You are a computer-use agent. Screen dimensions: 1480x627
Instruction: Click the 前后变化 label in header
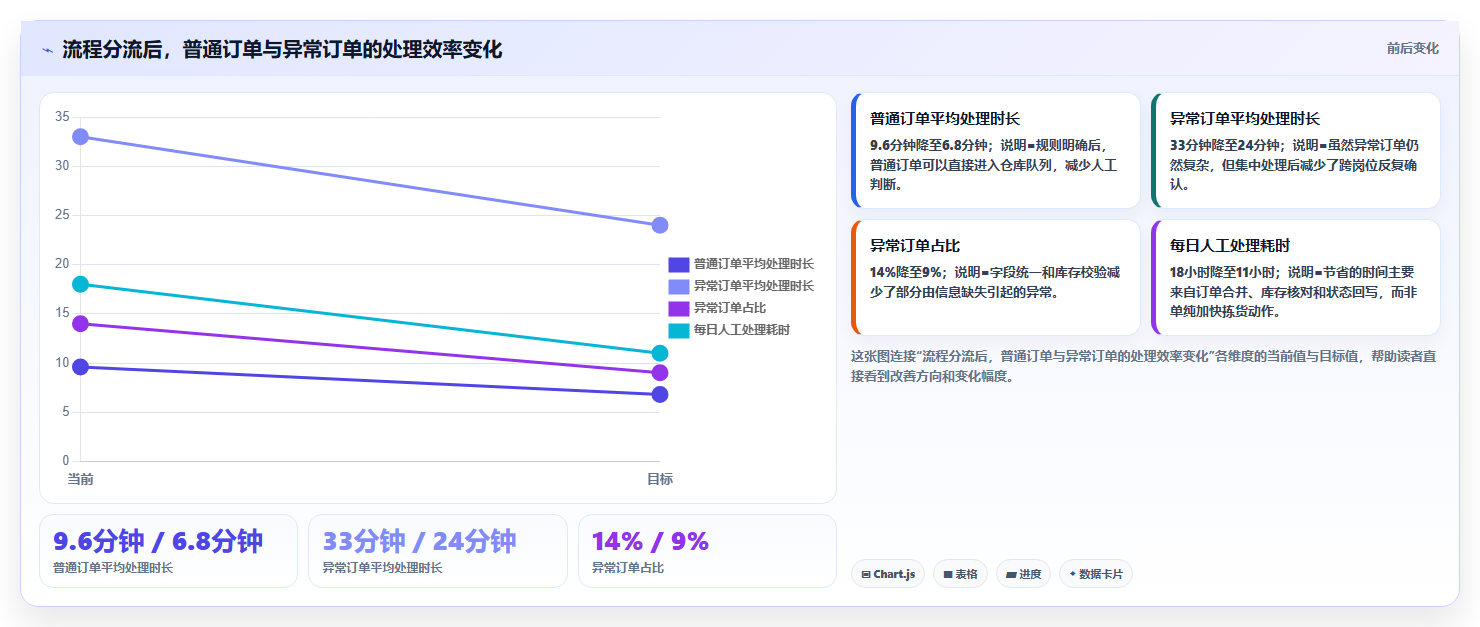point(1413,48)
